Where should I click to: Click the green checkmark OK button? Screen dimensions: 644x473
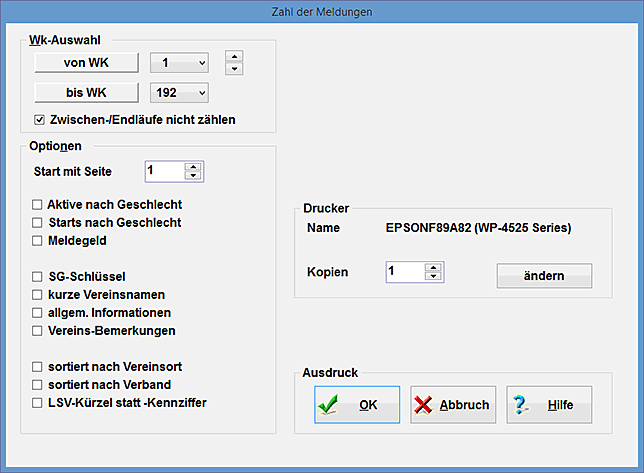[x=356, y=405]
